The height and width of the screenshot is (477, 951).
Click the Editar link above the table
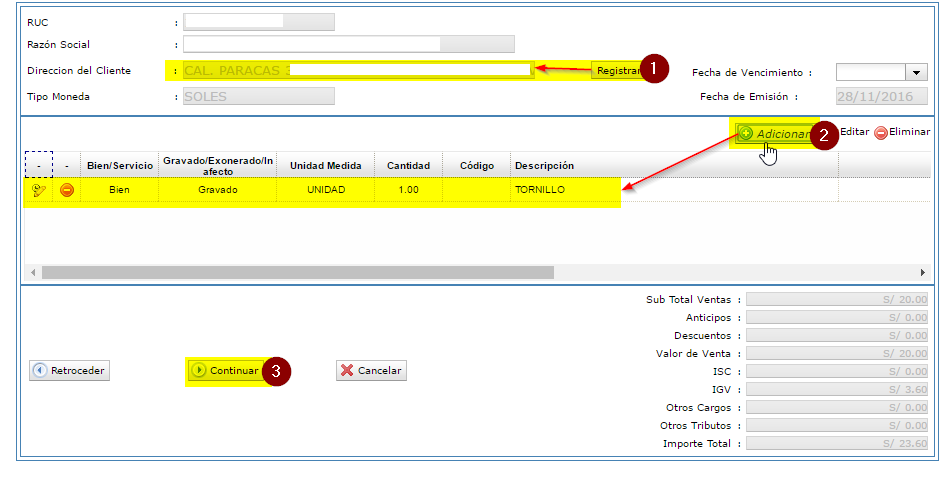point(854,132)
